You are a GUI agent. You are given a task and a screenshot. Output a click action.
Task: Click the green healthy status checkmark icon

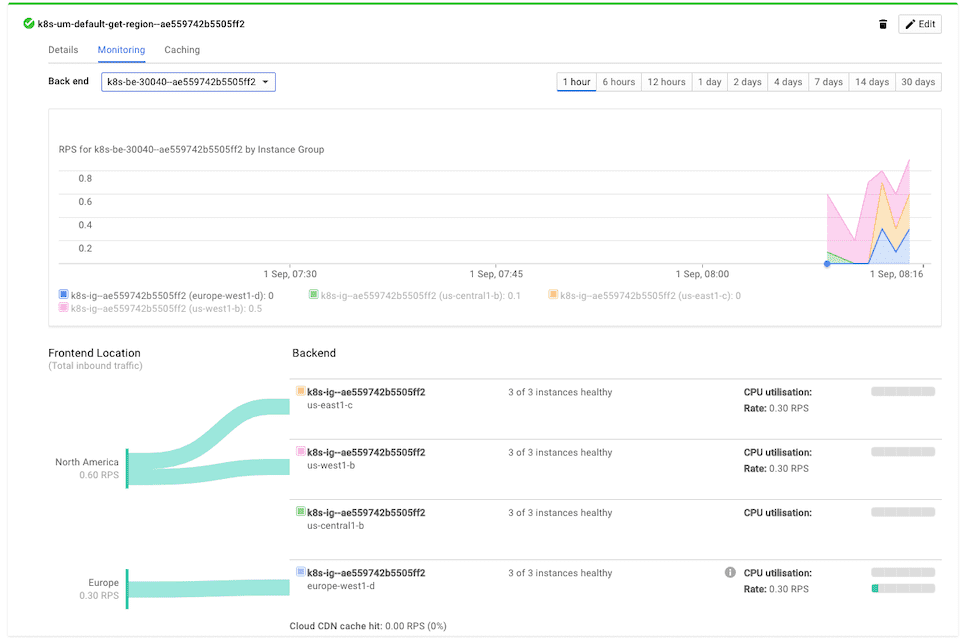click(29, 24)
